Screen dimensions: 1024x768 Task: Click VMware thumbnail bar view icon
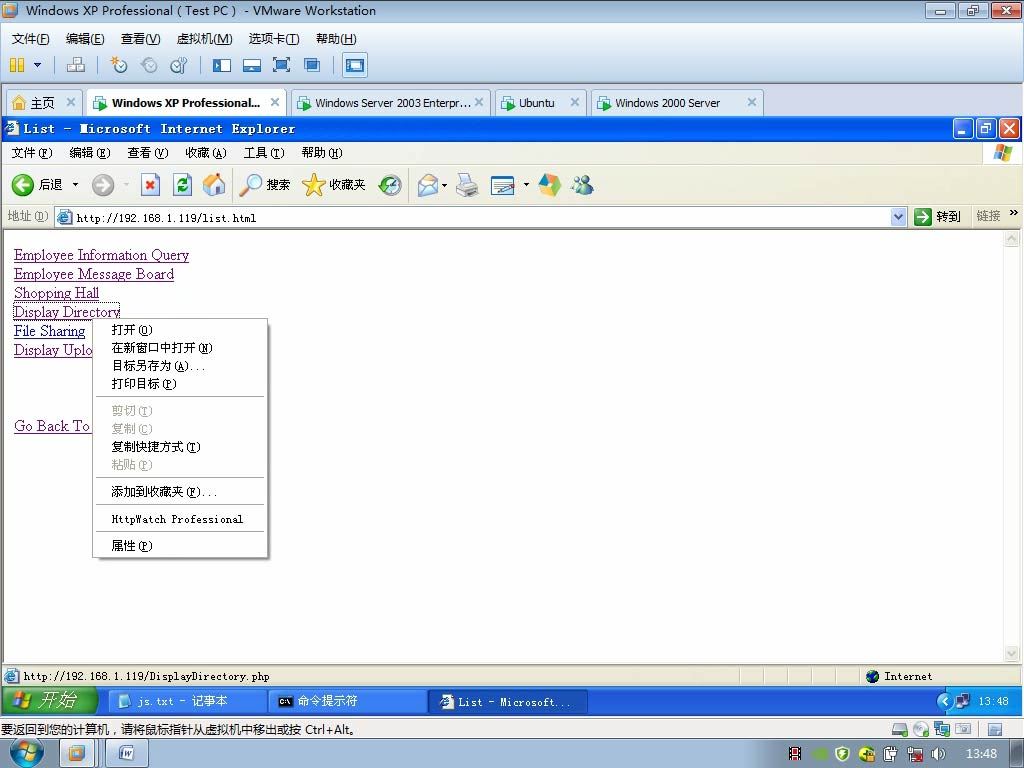point(251,65)
